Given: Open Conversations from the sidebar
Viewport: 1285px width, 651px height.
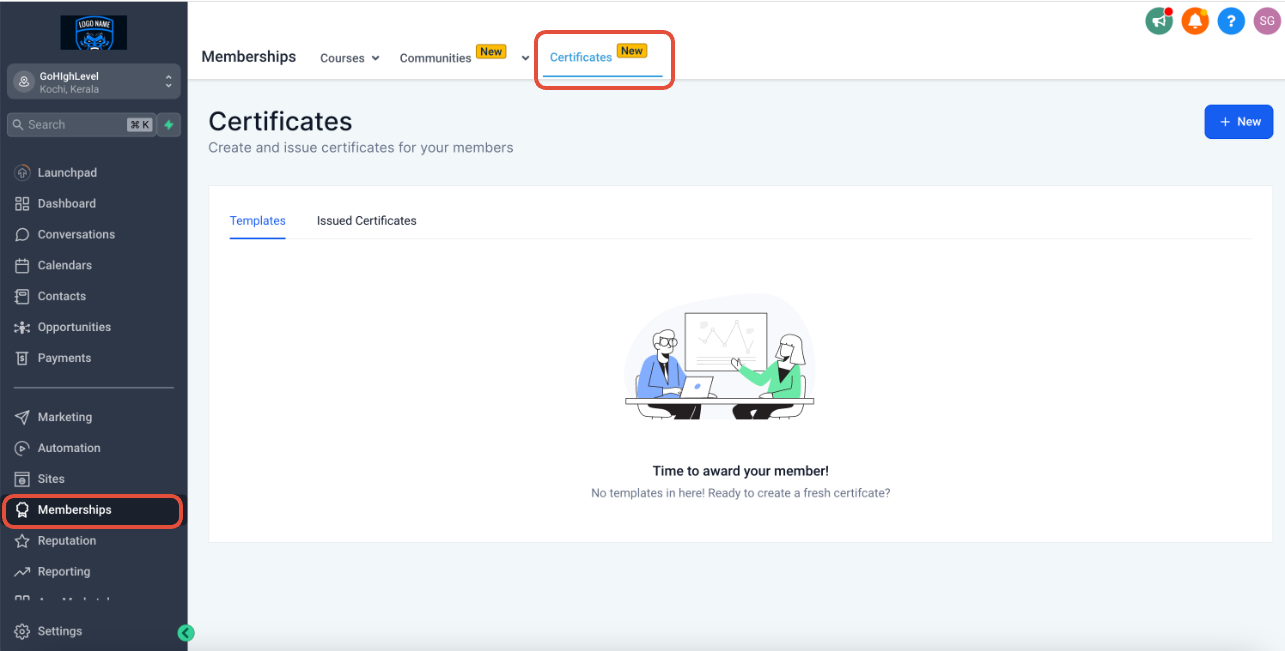Looking at the screenshot, I should (76, 235).
